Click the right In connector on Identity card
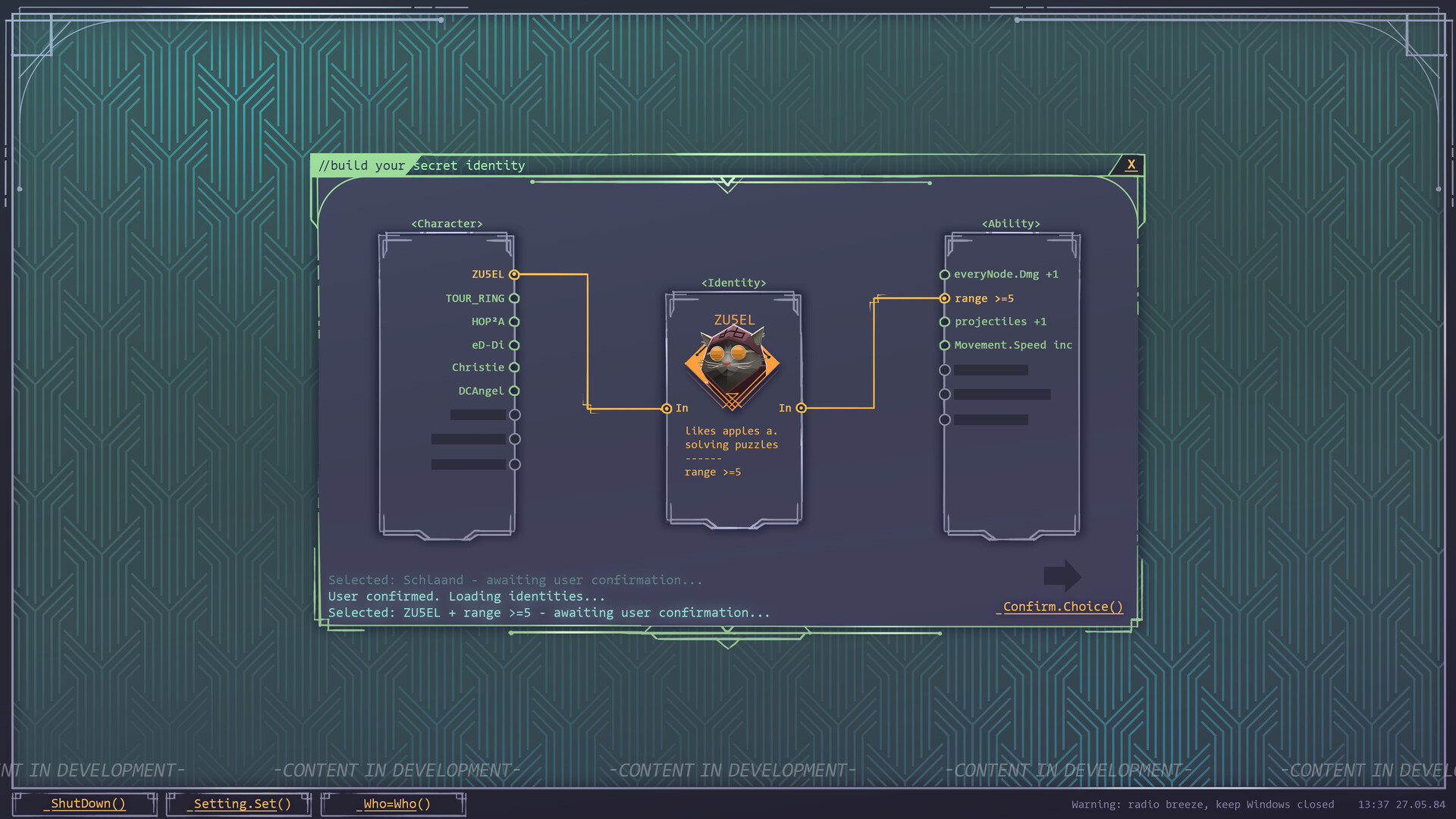Image resolution: width=1456 pixels, height=819 pixels. [802, 409]
